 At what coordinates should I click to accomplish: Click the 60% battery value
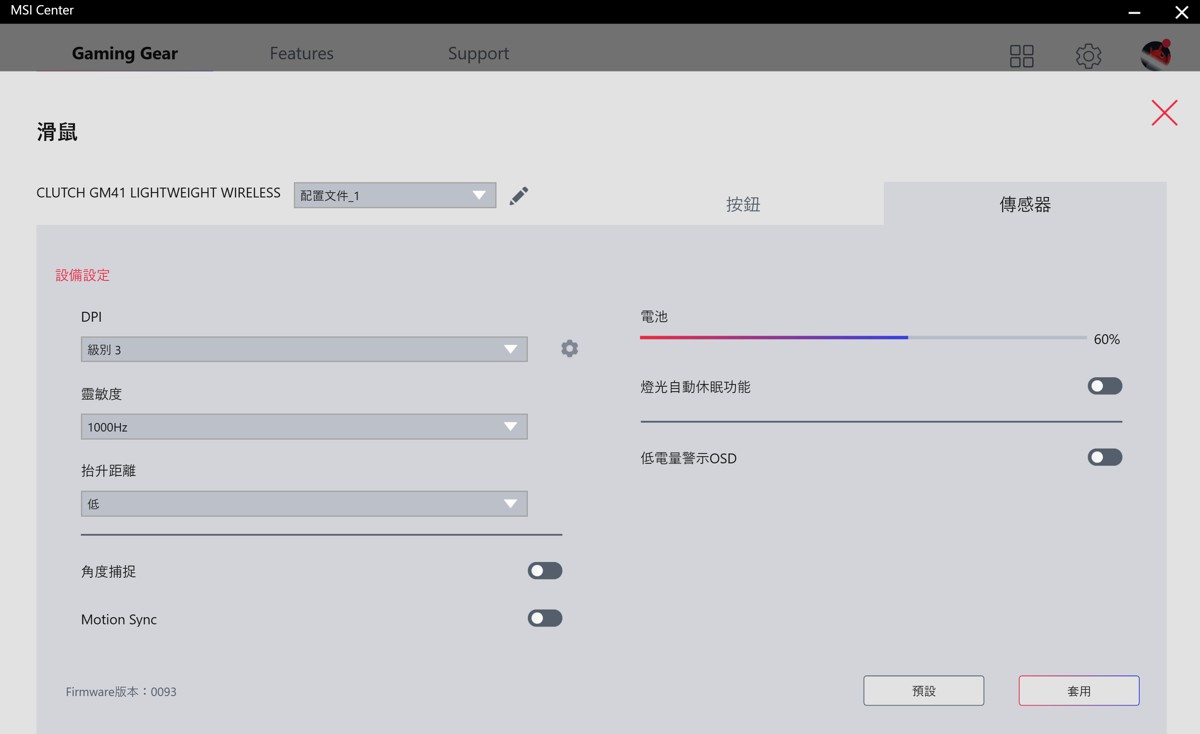click(x=1107, y=340)
